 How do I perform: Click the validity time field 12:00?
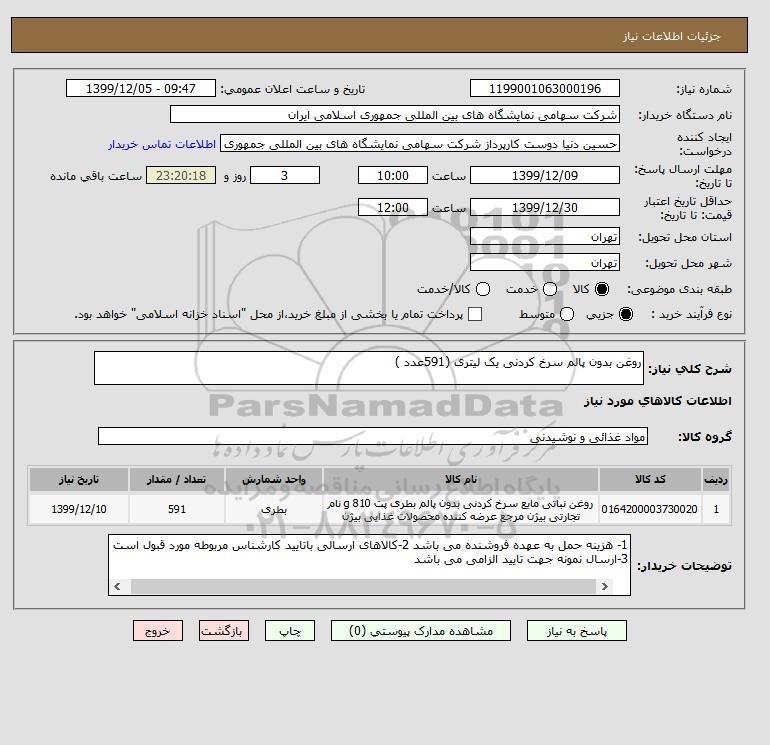click(393, 207)
